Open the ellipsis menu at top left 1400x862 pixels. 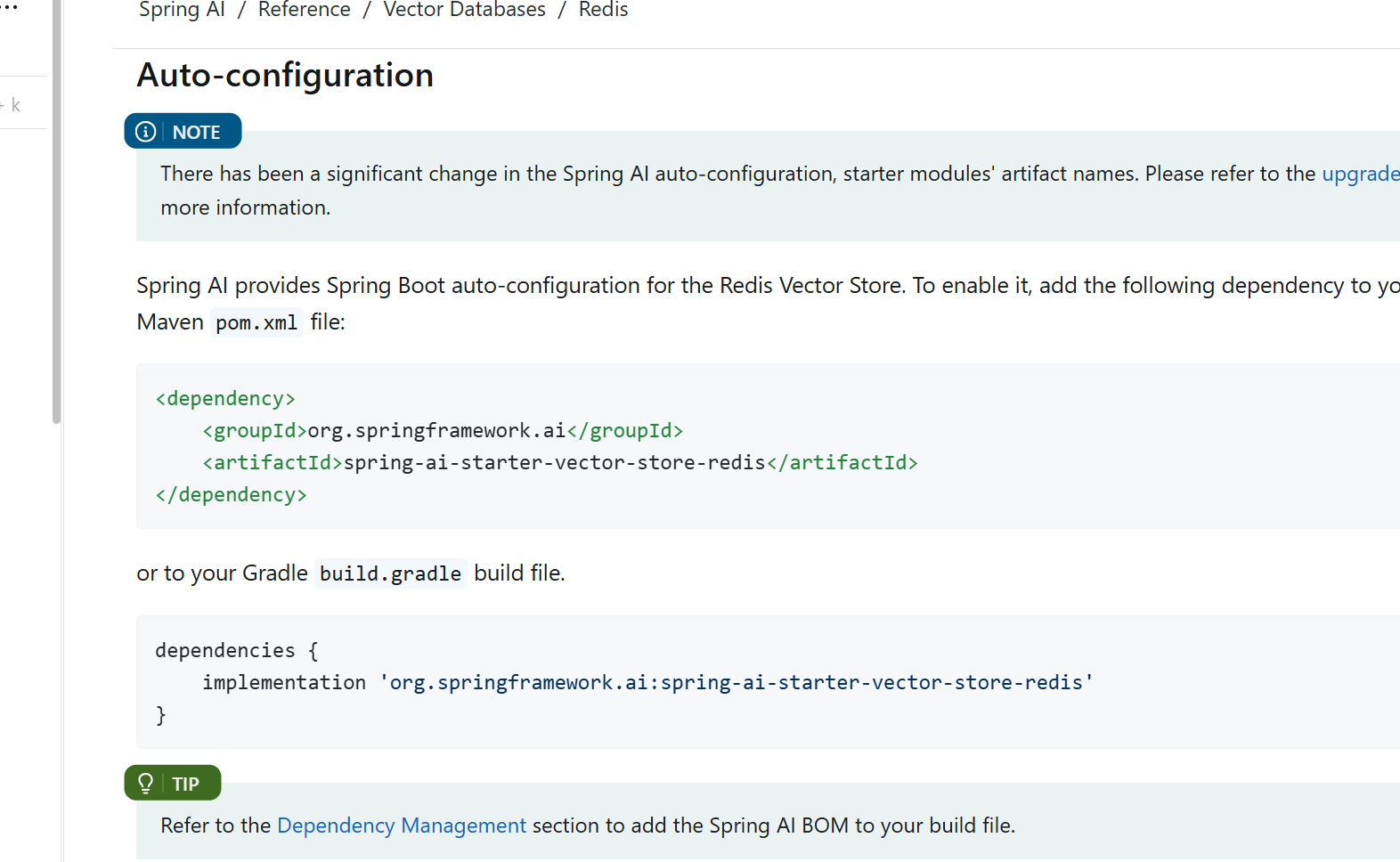[x=10, y=7]
